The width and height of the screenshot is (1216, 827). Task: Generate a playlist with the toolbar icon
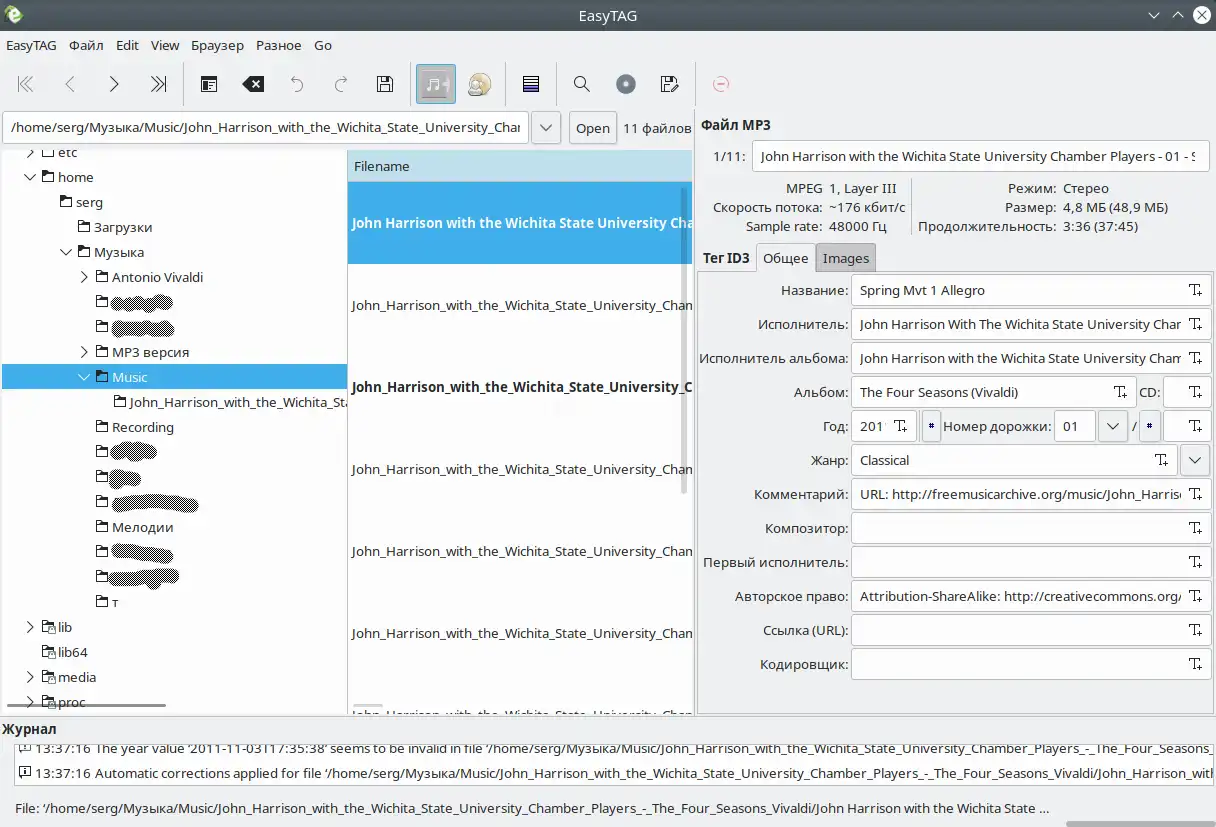670,85
